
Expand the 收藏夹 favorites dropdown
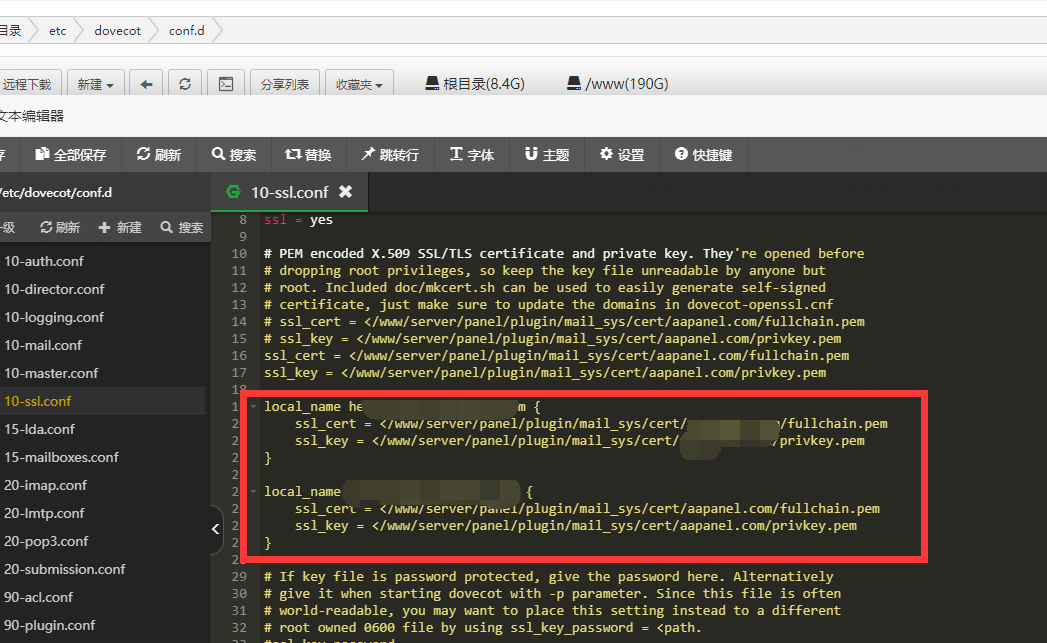[x=359, y=84]
